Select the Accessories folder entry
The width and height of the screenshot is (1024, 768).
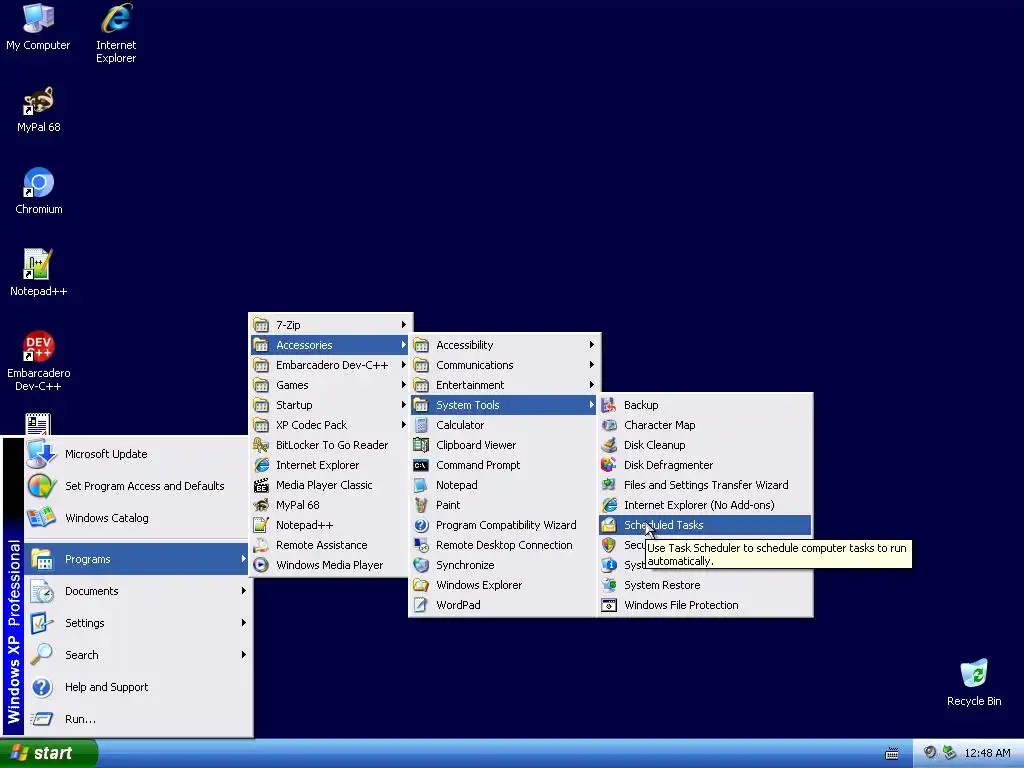pos(330,345)
